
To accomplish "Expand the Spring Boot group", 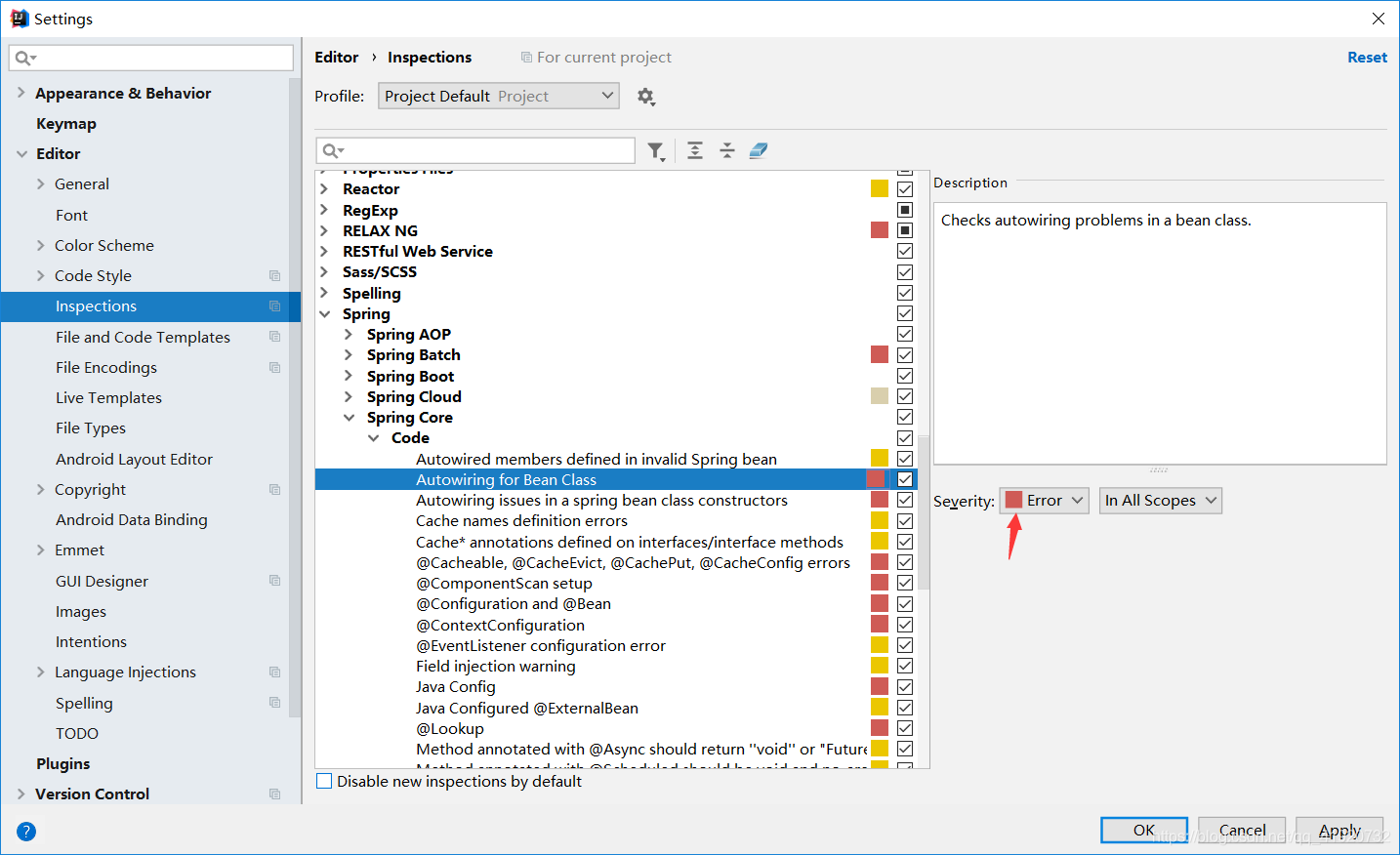I will pos(349,376).
